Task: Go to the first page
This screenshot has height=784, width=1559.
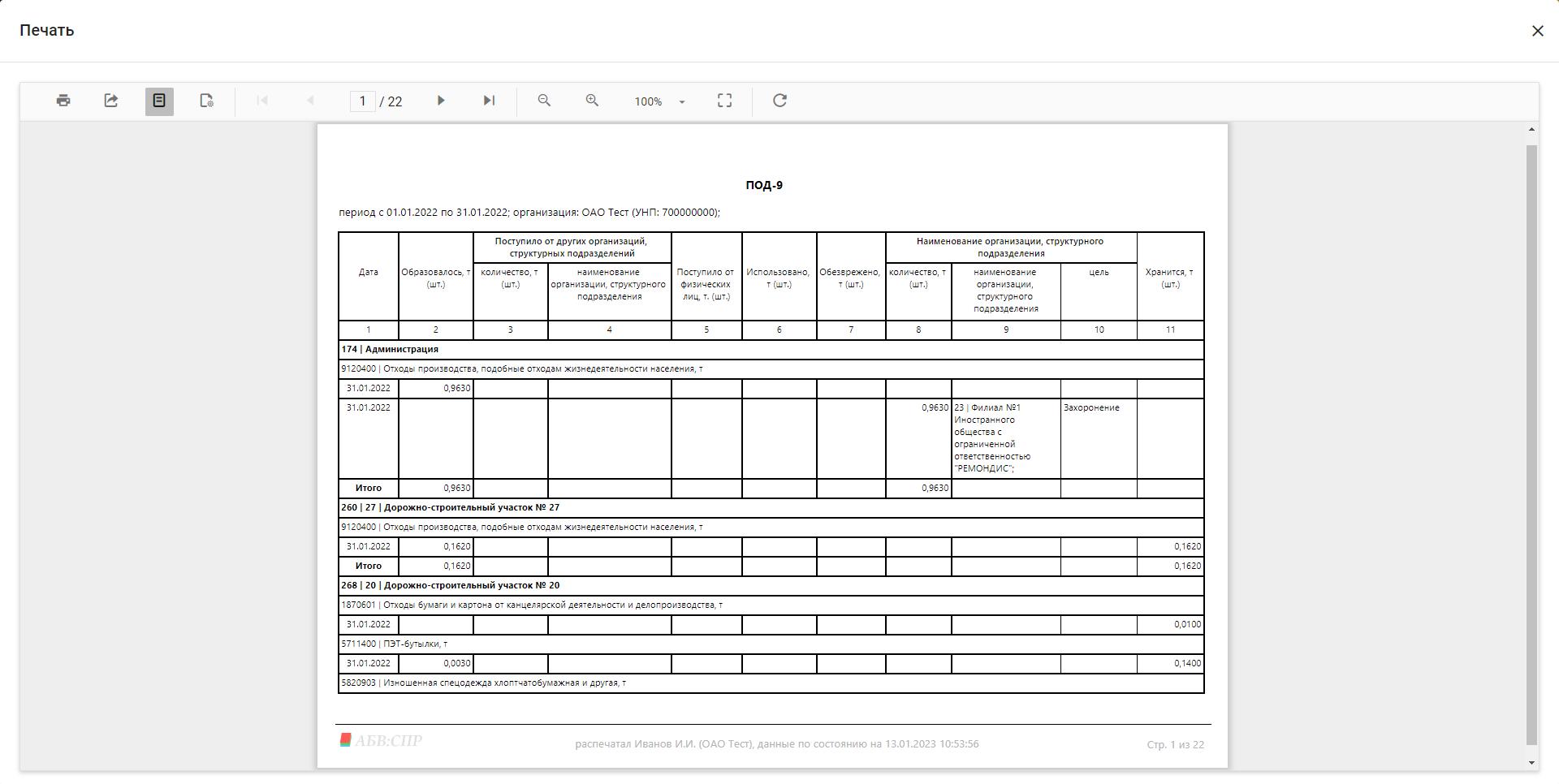Action: point(262,101)
